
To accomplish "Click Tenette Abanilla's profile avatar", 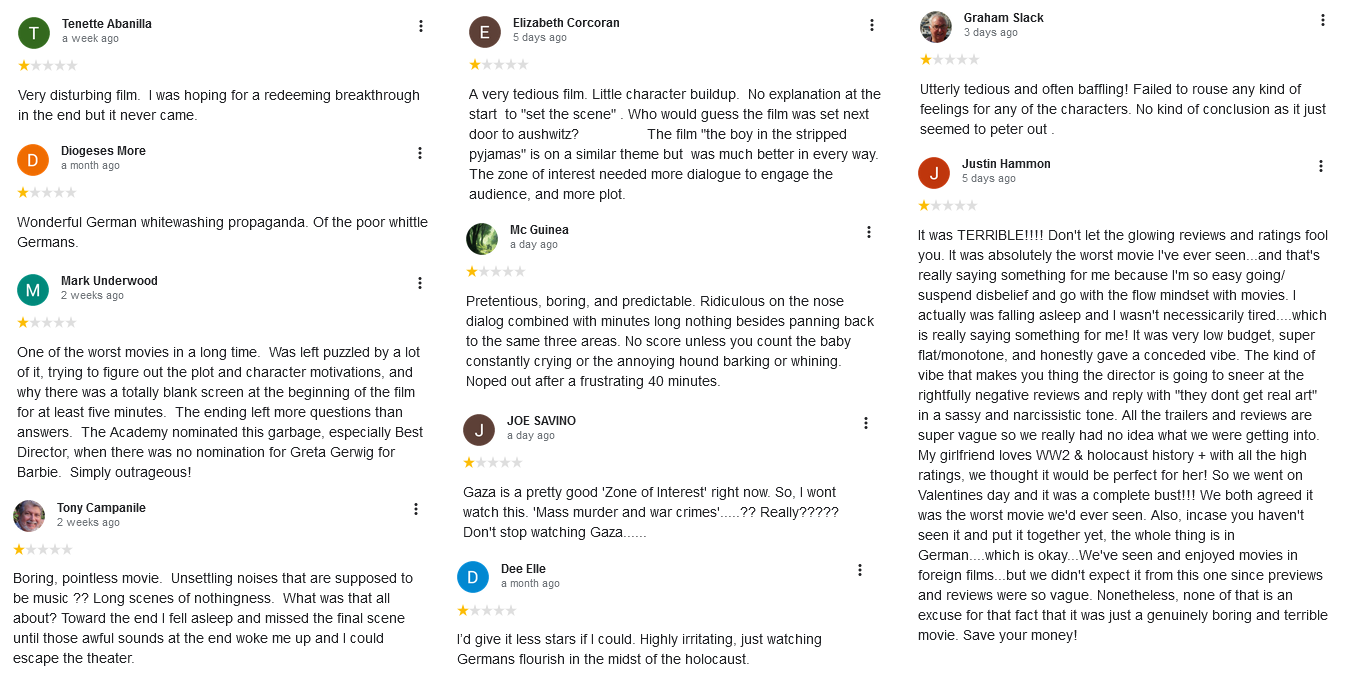I will tap(33, 33).
